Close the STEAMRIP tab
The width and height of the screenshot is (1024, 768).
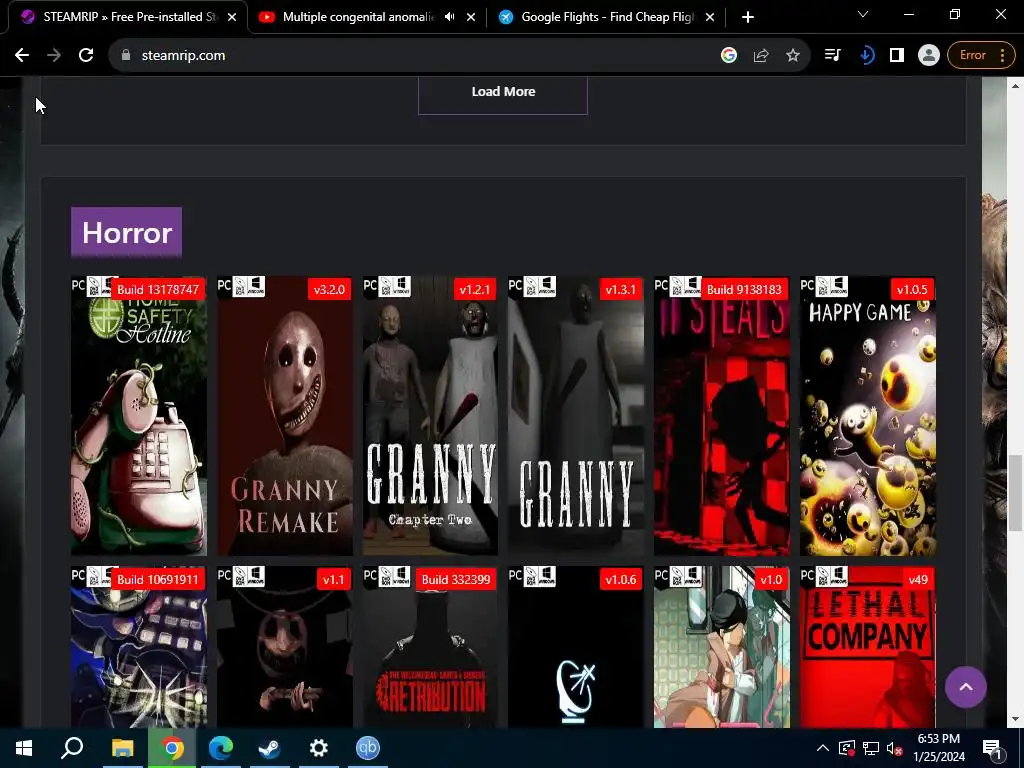tap(232, 18)
